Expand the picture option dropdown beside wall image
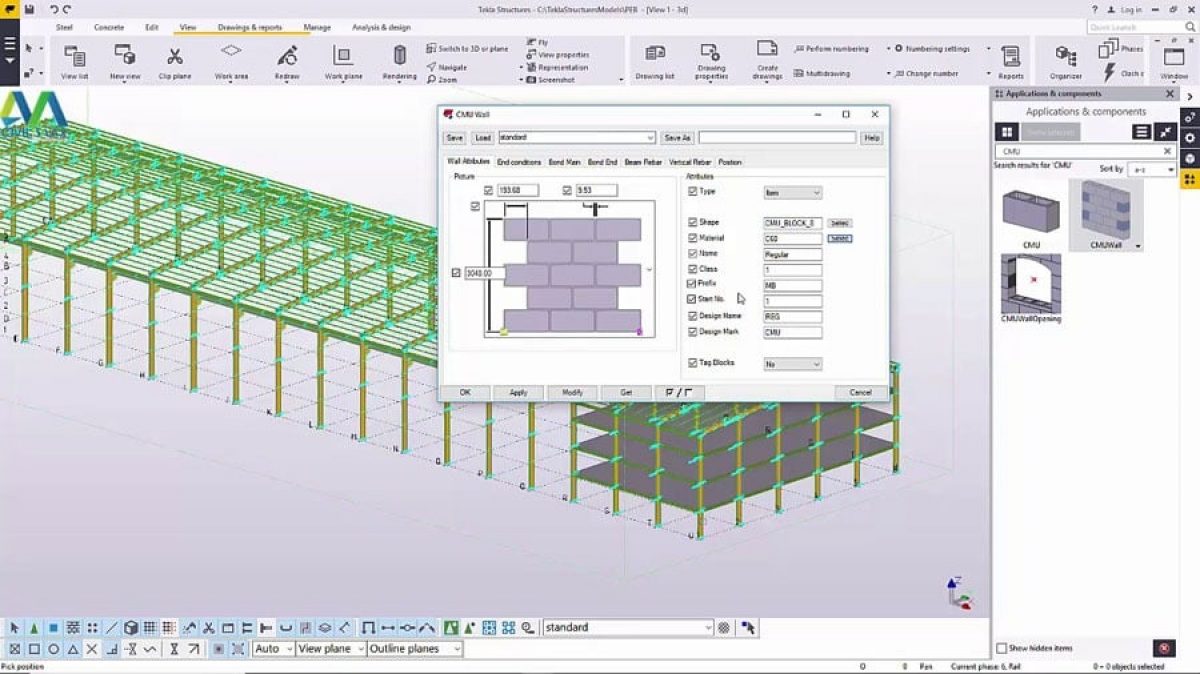Screen dimensions: 1200x674 coord(650,269)
